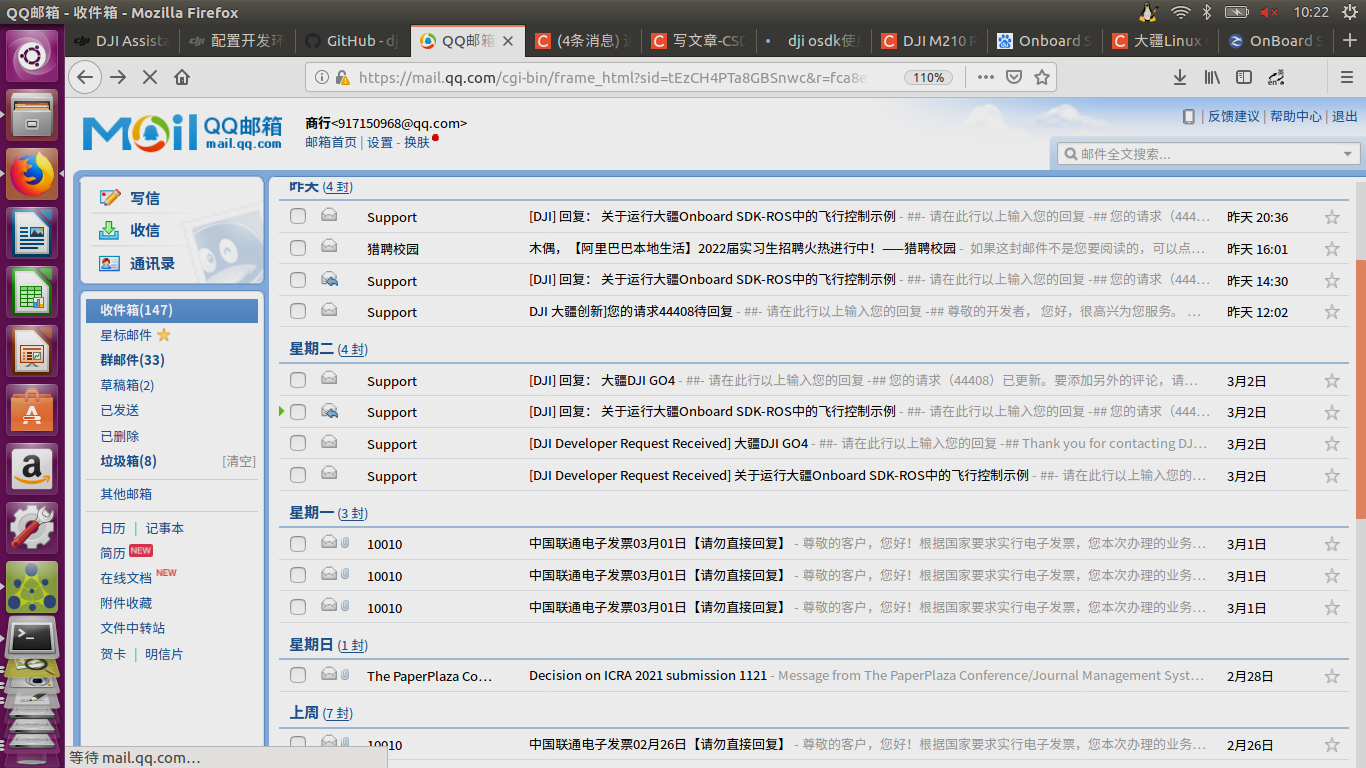Open the Firefox home page icon

[x=182, y=77]
